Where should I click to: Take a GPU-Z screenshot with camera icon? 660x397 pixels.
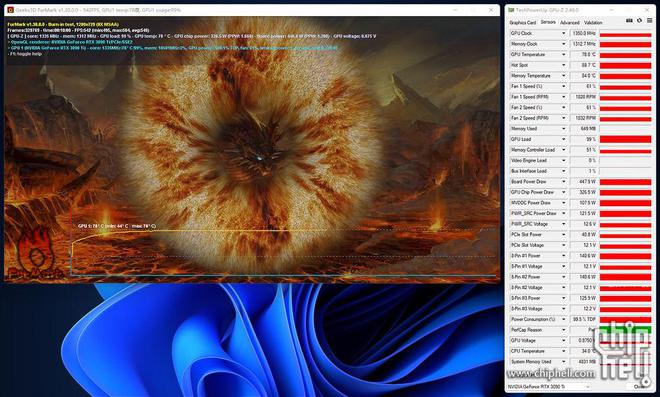(x=629, y=21)
